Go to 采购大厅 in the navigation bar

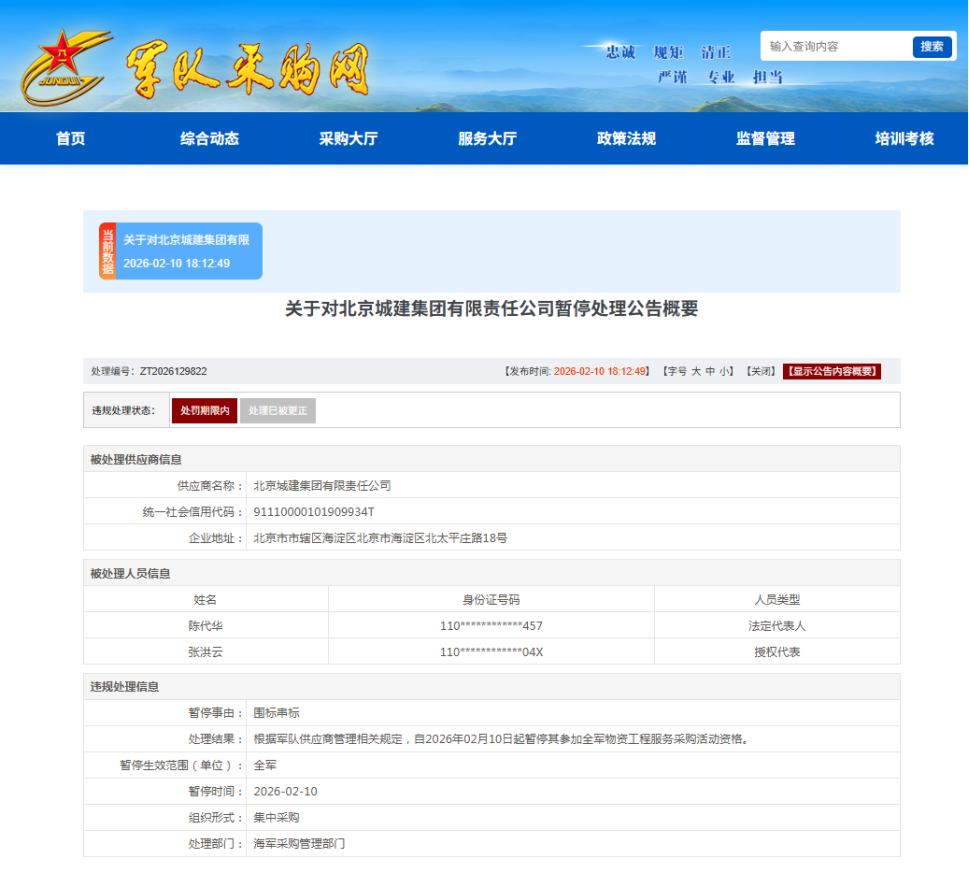point(347,139)
